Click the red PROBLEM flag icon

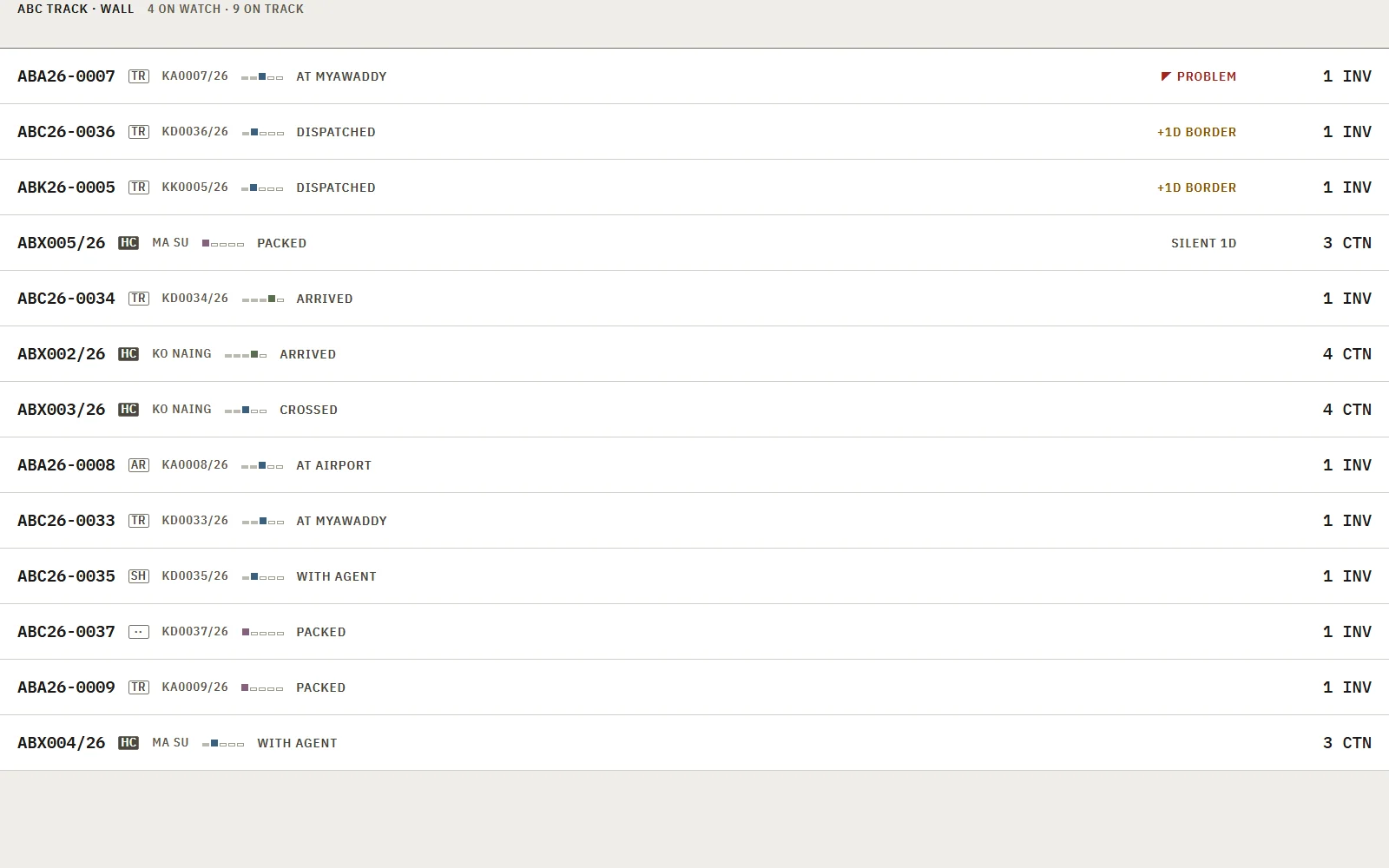[1166, 76]
